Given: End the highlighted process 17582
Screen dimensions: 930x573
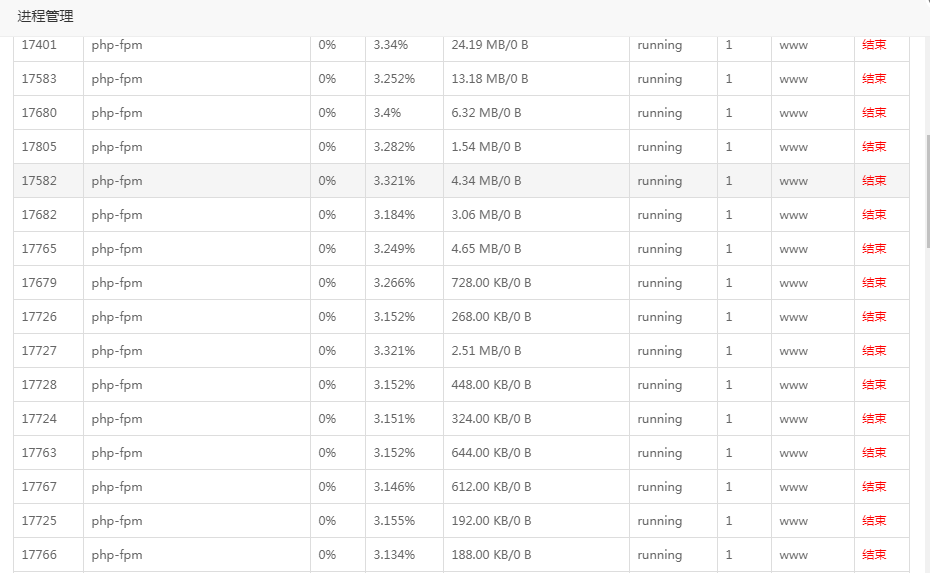Looking at the screenshot, I should tap(874, 180).
